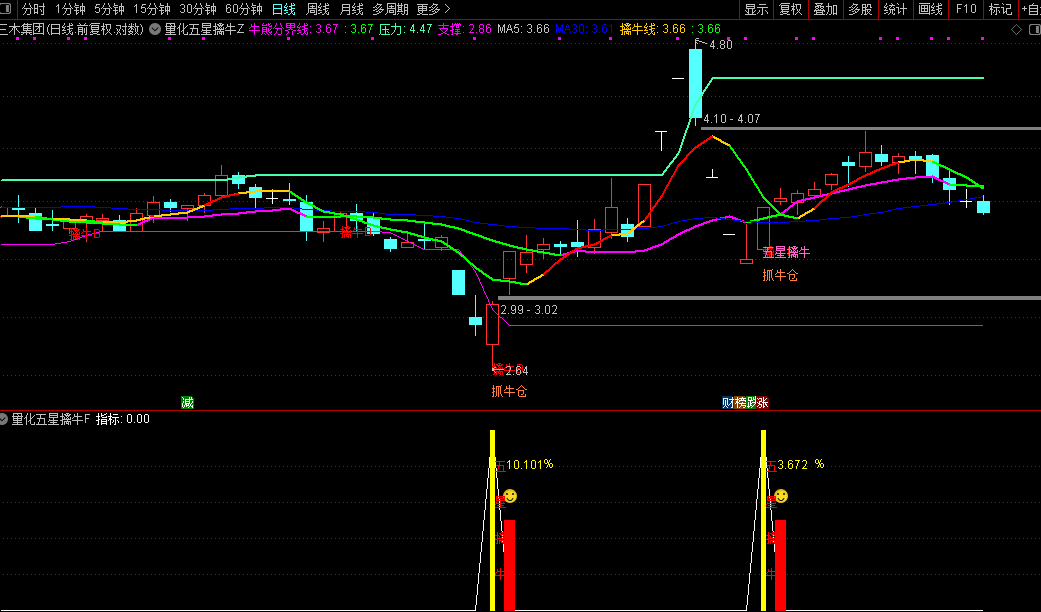Click the smiley icon beside 10.101%

(x=510, y=496)
